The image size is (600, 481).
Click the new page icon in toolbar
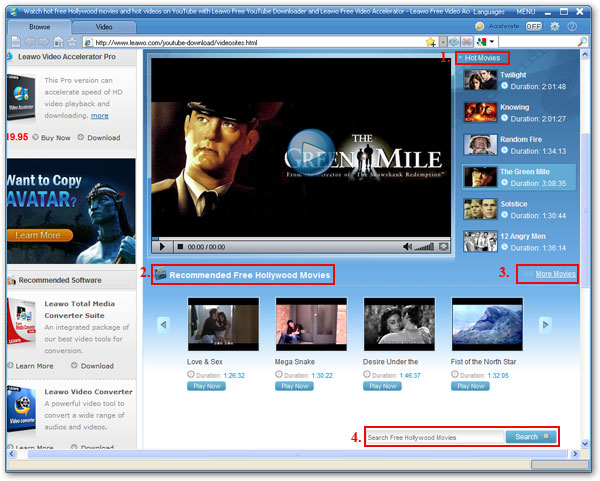(16, 42)
